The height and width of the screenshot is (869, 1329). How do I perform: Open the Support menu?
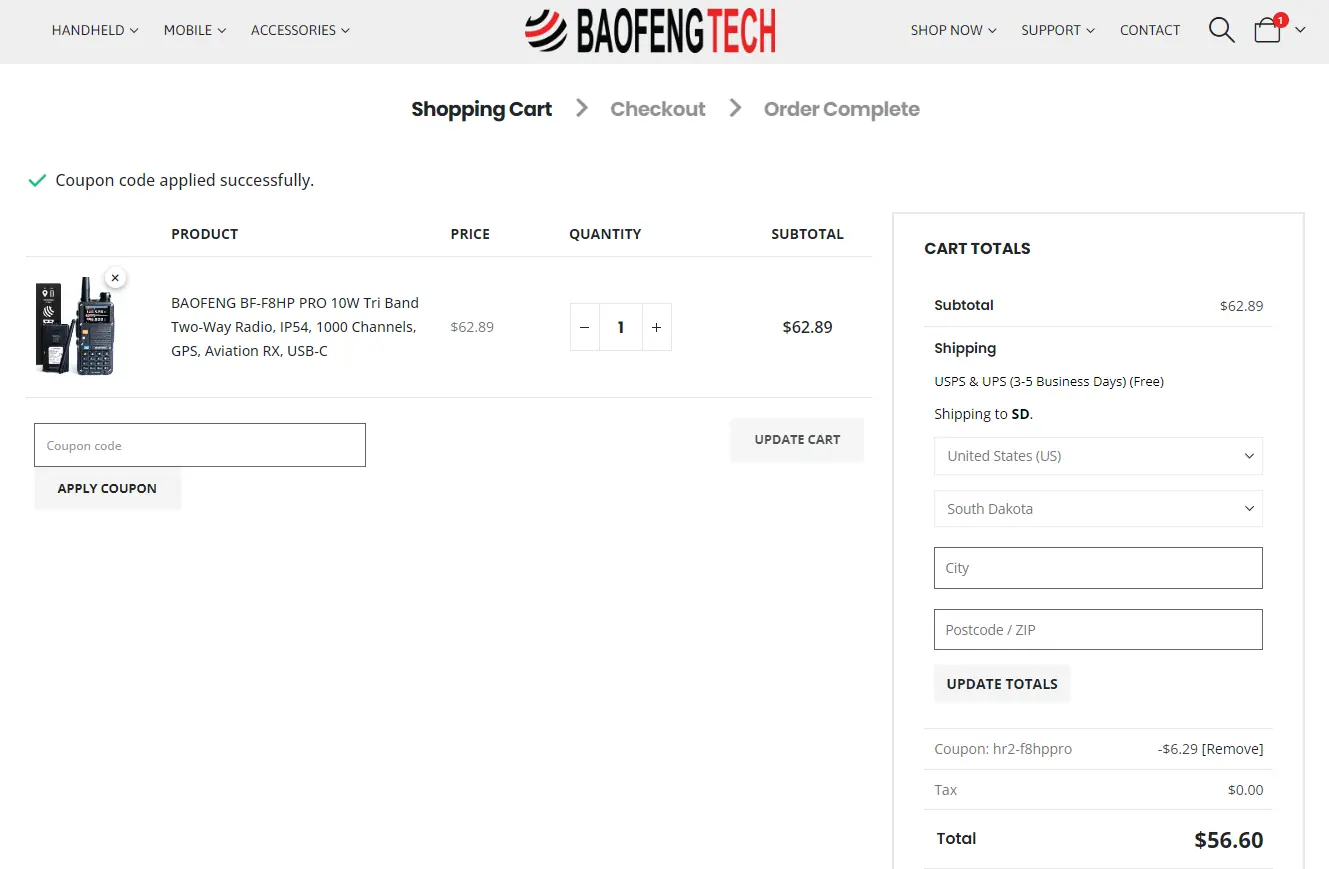[1058, 30]
